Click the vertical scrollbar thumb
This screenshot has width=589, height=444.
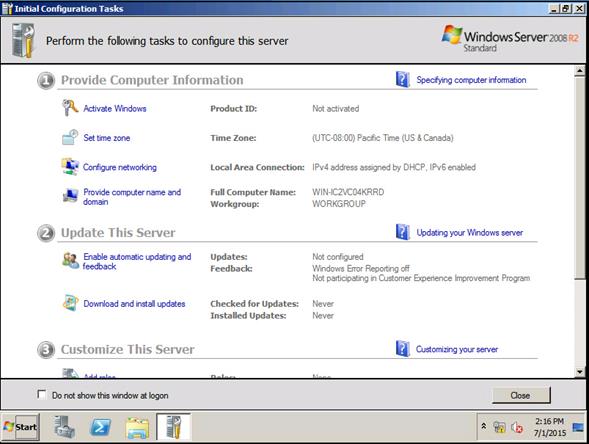click(x=580, y=177)
